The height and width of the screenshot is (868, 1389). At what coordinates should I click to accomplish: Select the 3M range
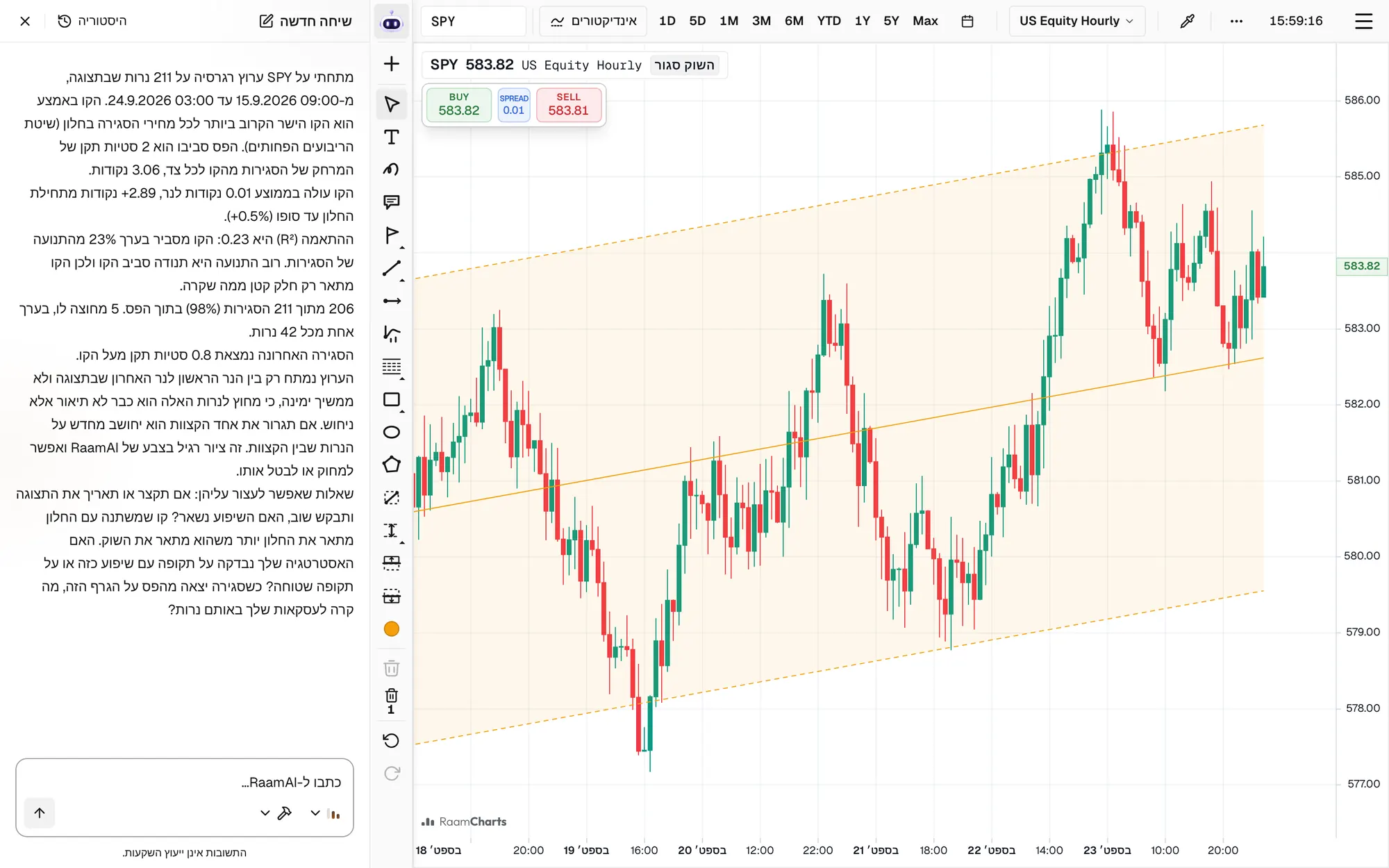point(761,21)
